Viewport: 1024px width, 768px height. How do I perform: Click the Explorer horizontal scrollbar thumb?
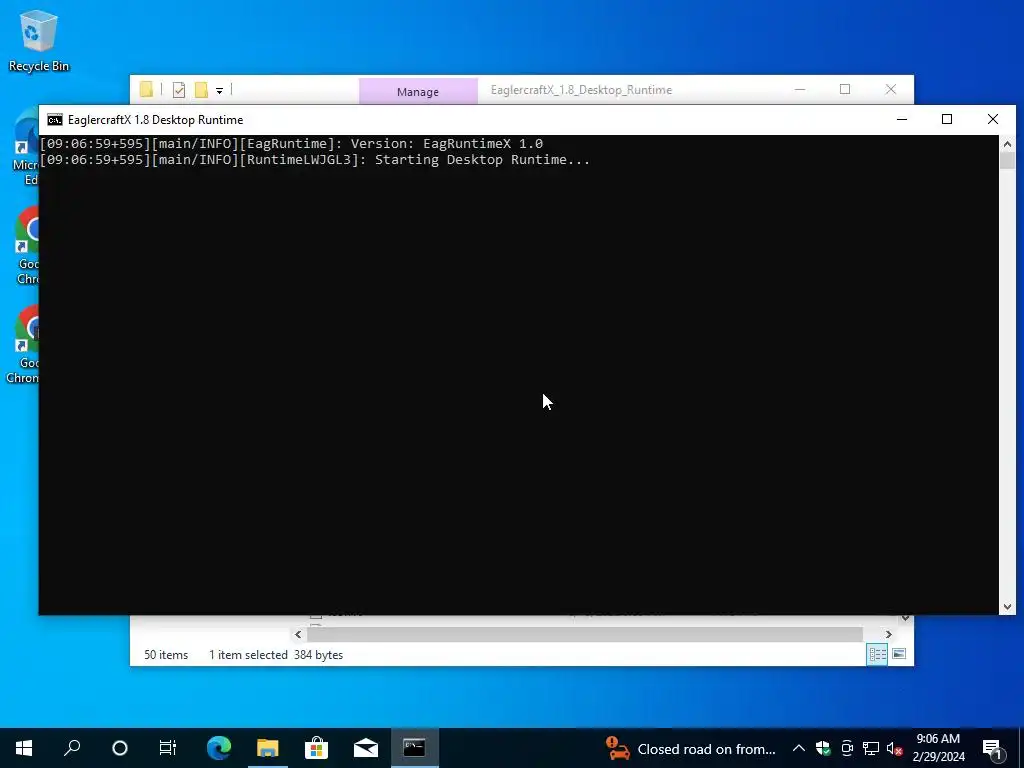tap(585, 634)
